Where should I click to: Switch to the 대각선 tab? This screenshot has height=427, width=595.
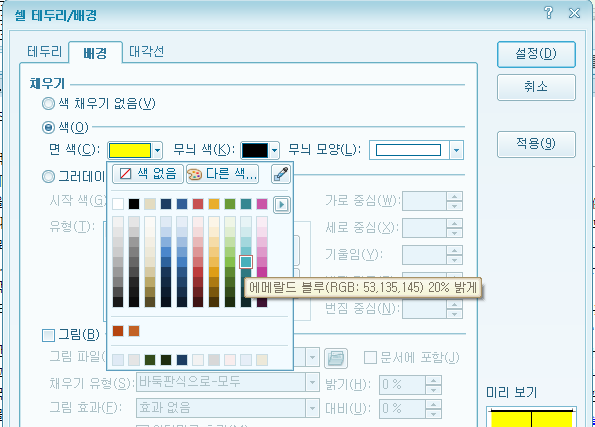coord(146,52)
